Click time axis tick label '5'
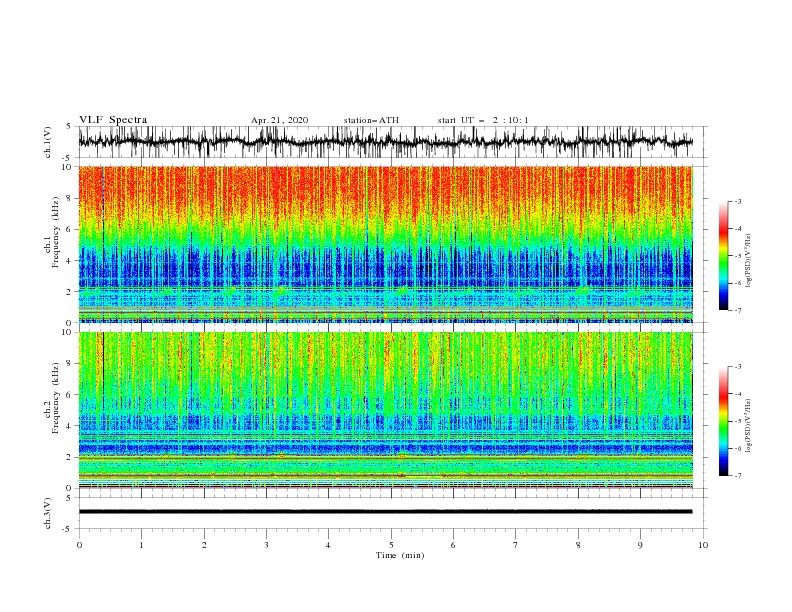The height and width of the screenshot is (612, 792). tap(391, 545)
